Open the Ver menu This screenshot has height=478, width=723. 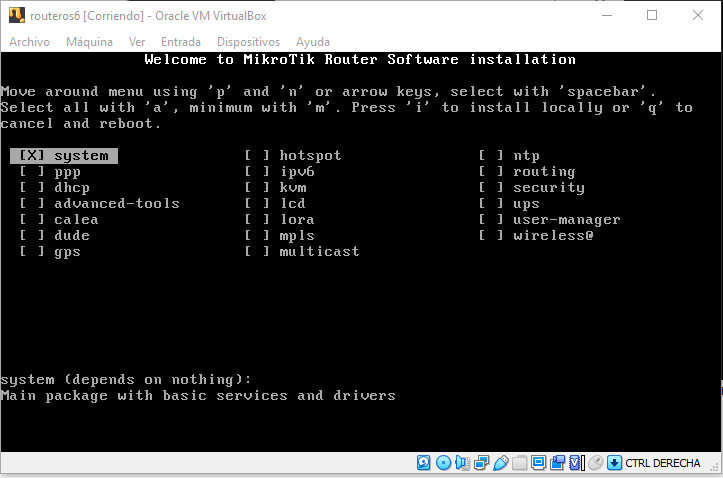click(x=137, y=42)
